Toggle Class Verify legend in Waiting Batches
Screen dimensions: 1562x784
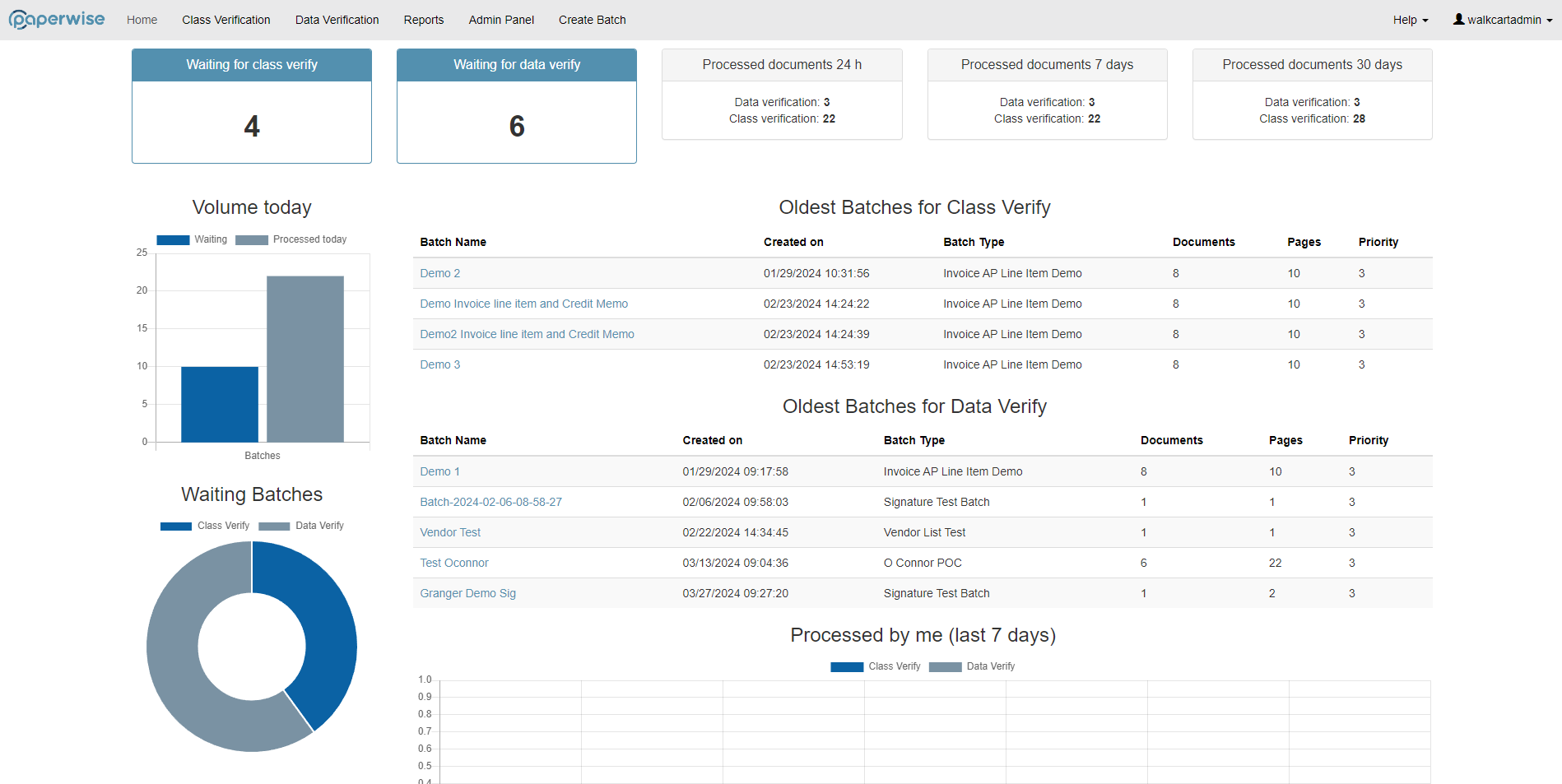point(205,526)
